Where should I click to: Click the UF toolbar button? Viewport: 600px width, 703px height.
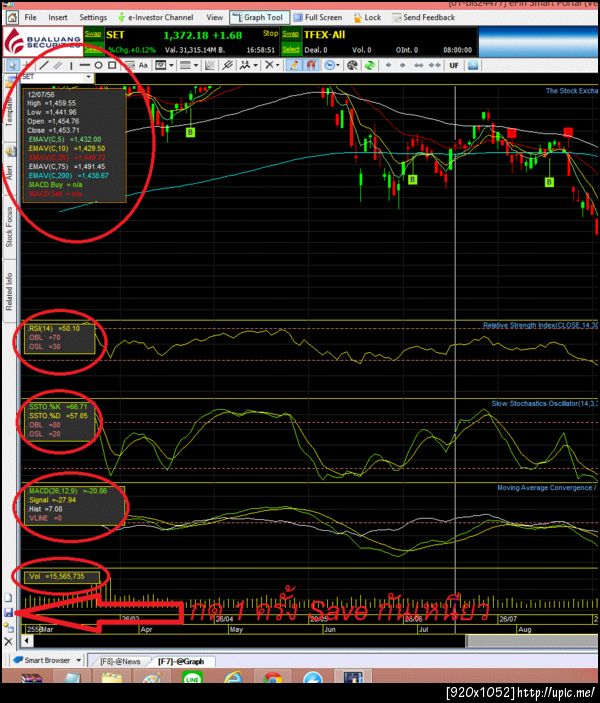454,65
